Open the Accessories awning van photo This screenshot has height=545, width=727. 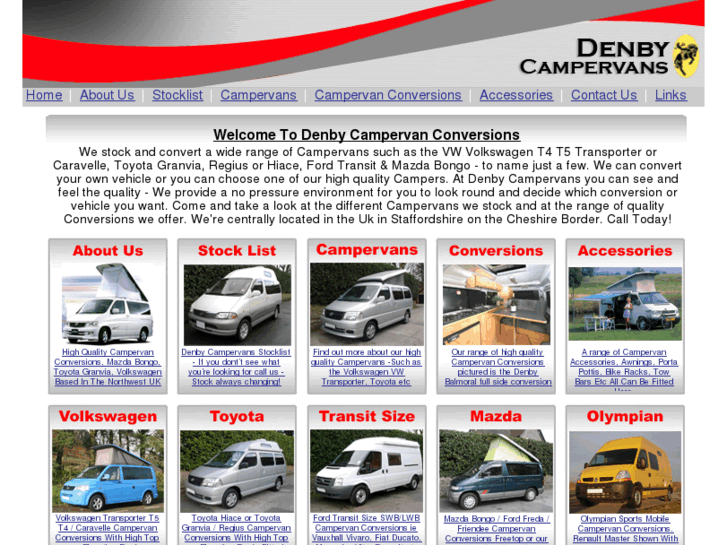pyautogui.click(x=625, y=304)
